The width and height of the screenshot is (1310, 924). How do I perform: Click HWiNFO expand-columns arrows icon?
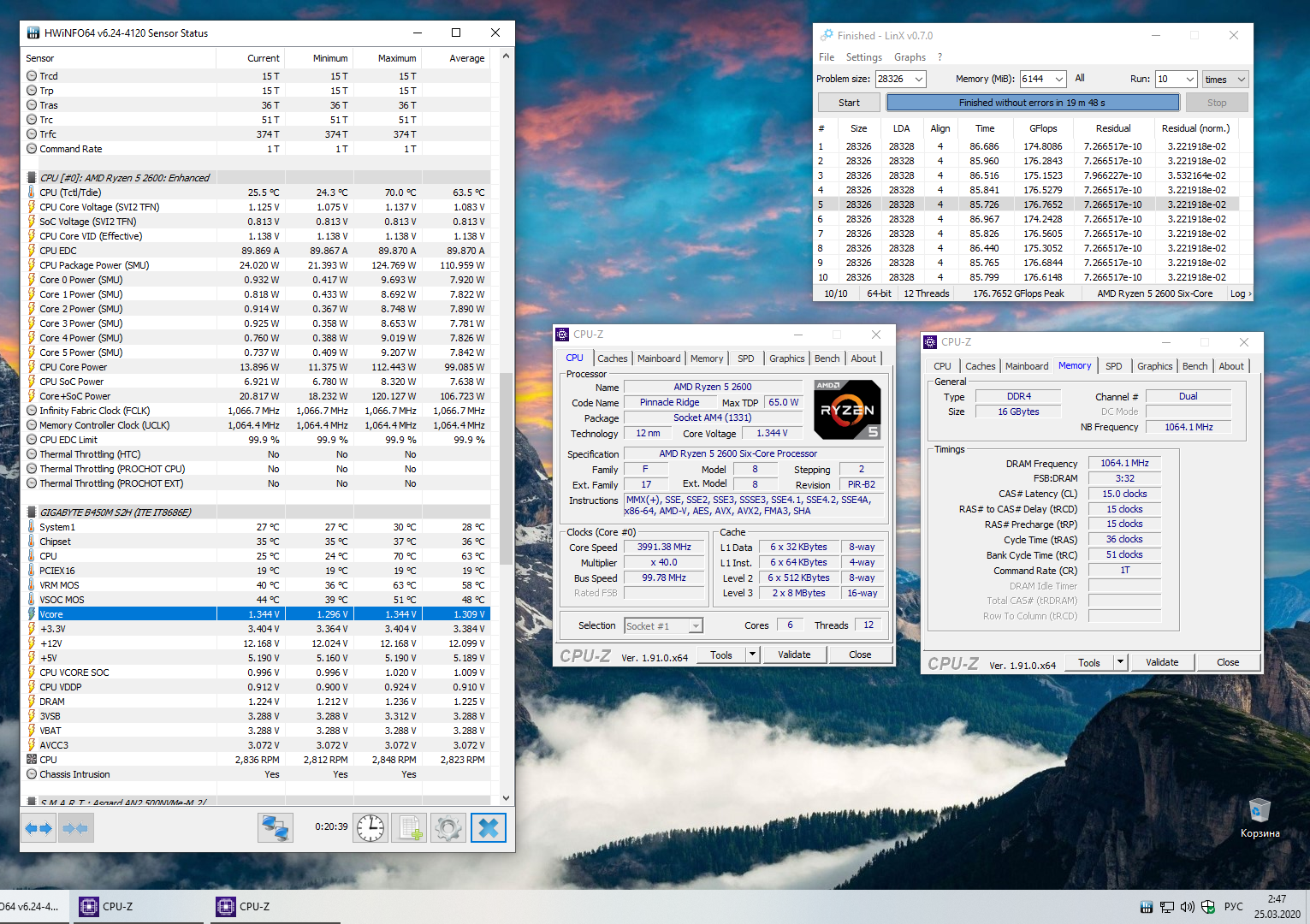pos(39,828)
